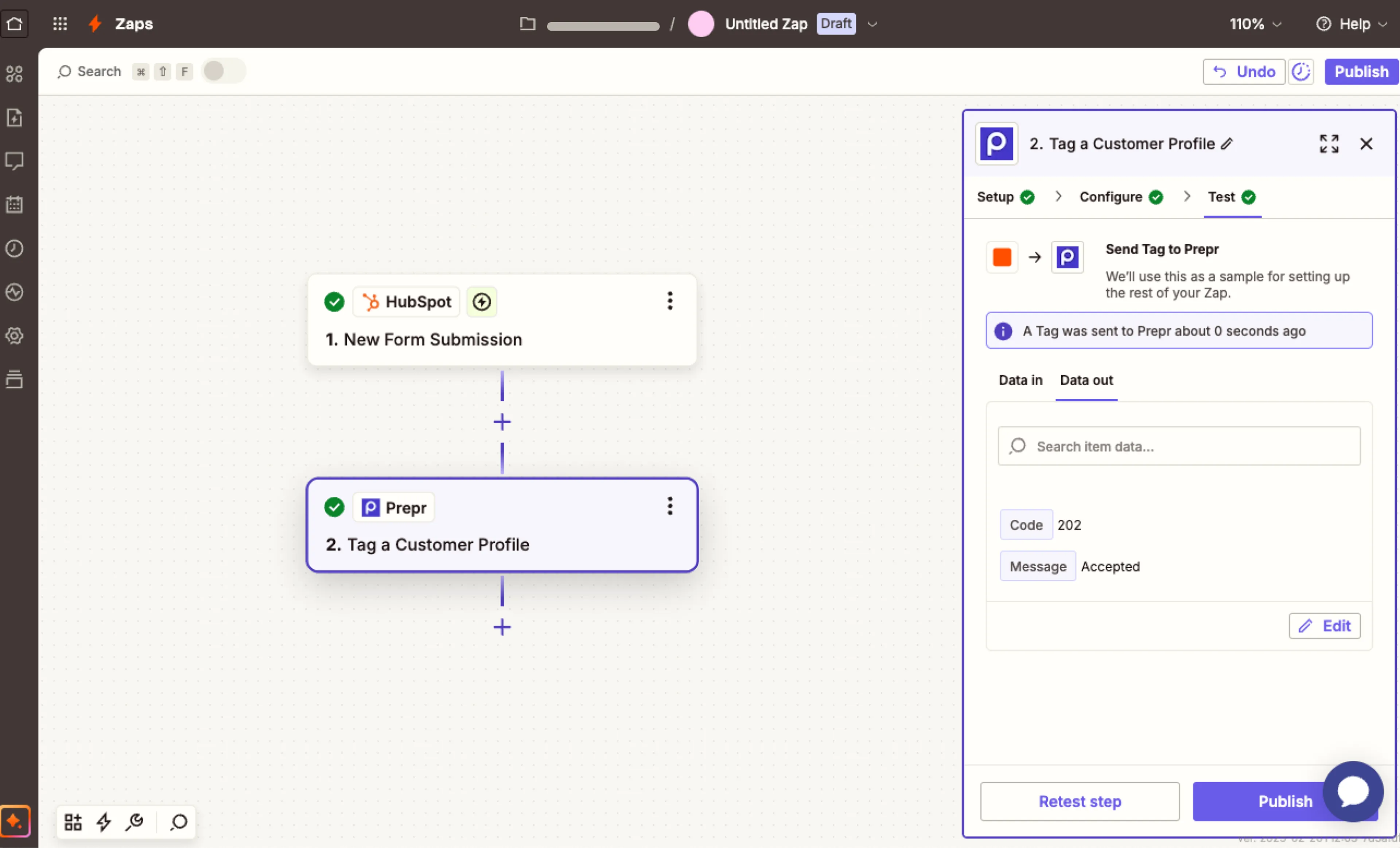This screenshot has width=1400, height=848.
Task: Open the sidebar versions stack icon
Action: tap(14, 379)
